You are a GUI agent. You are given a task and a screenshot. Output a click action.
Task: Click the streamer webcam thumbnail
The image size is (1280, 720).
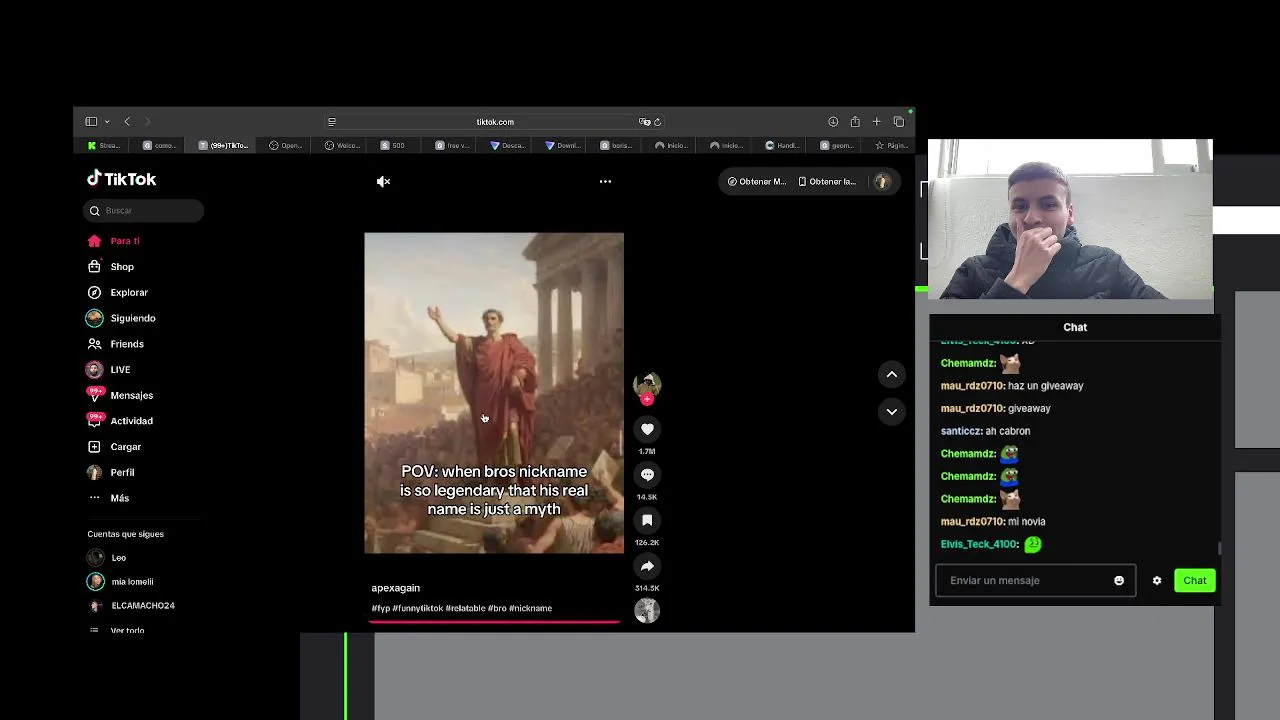pyautogui.click(x=1070, y=219)
